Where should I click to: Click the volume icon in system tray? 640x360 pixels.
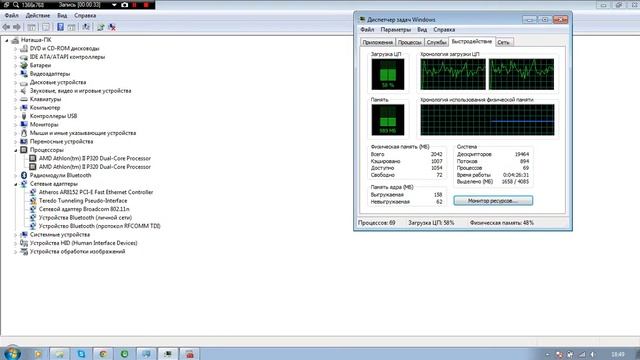pos(593,354)
